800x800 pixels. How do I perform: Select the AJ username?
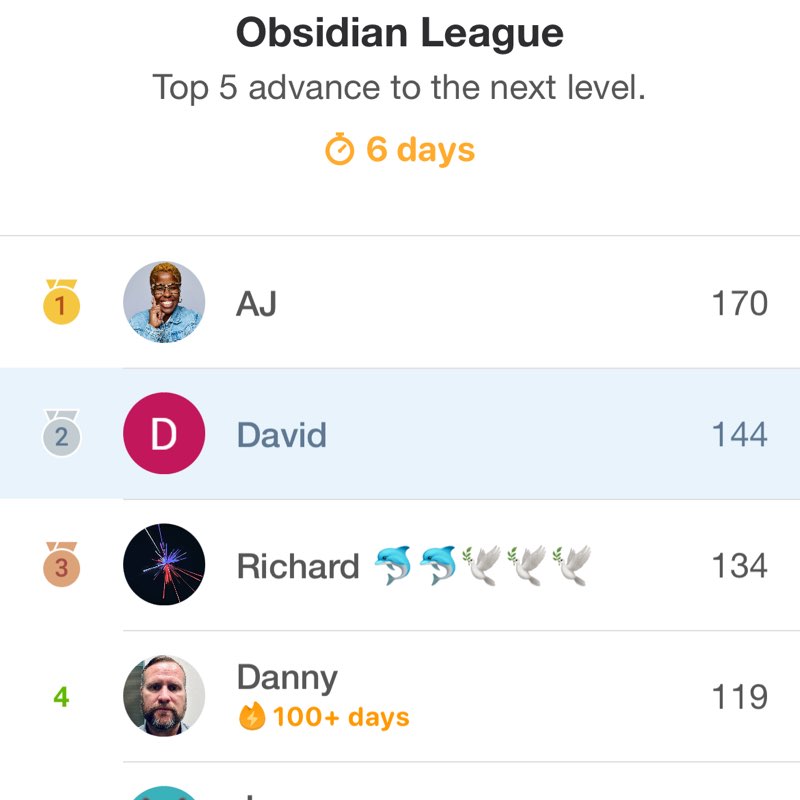click(x=256, y=303)
